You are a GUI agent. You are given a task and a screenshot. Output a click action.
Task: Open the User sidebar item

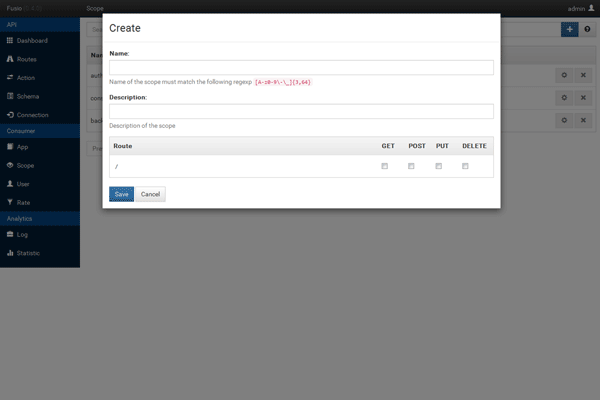[x=24, y=184]
